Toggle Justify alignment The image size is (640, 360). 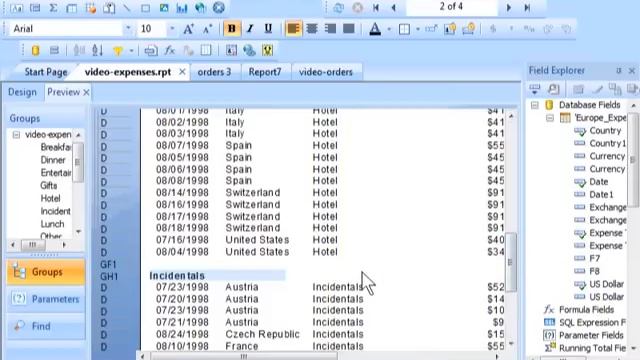pyautogui.click(x=349, y=29)
